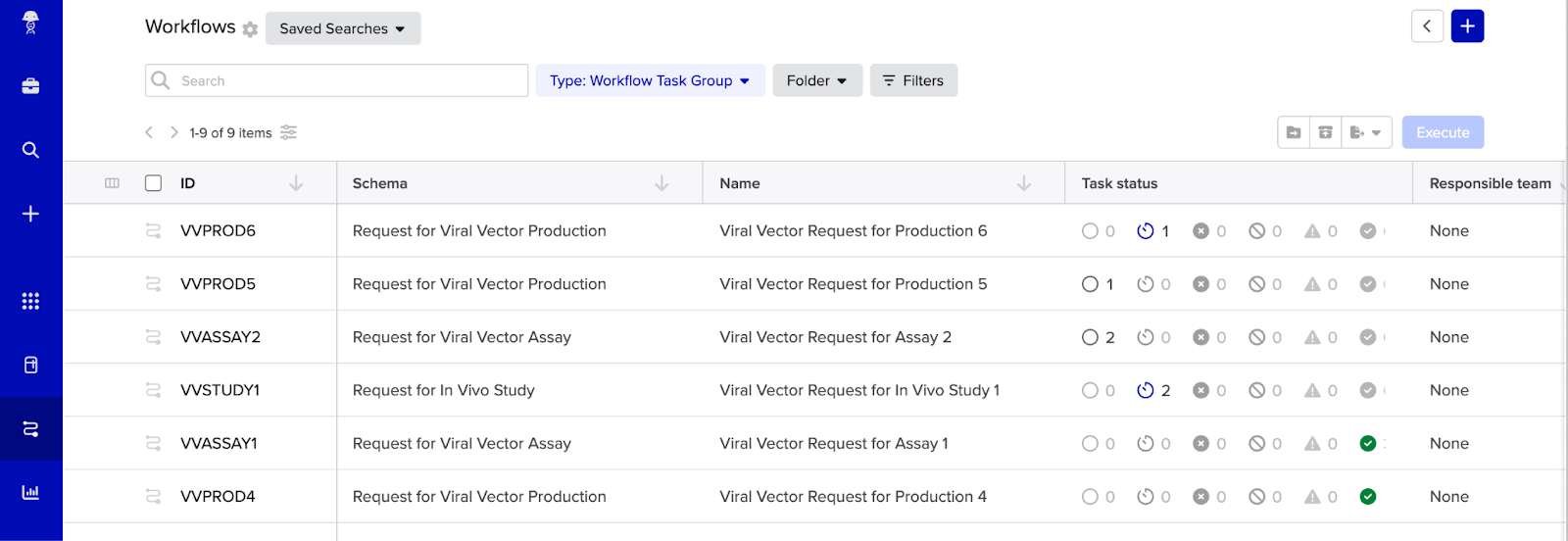The height and width of the screenshot is (541, 1568).
Task: Open the Applications grid icon in sidebar
Action: [30, 301]
